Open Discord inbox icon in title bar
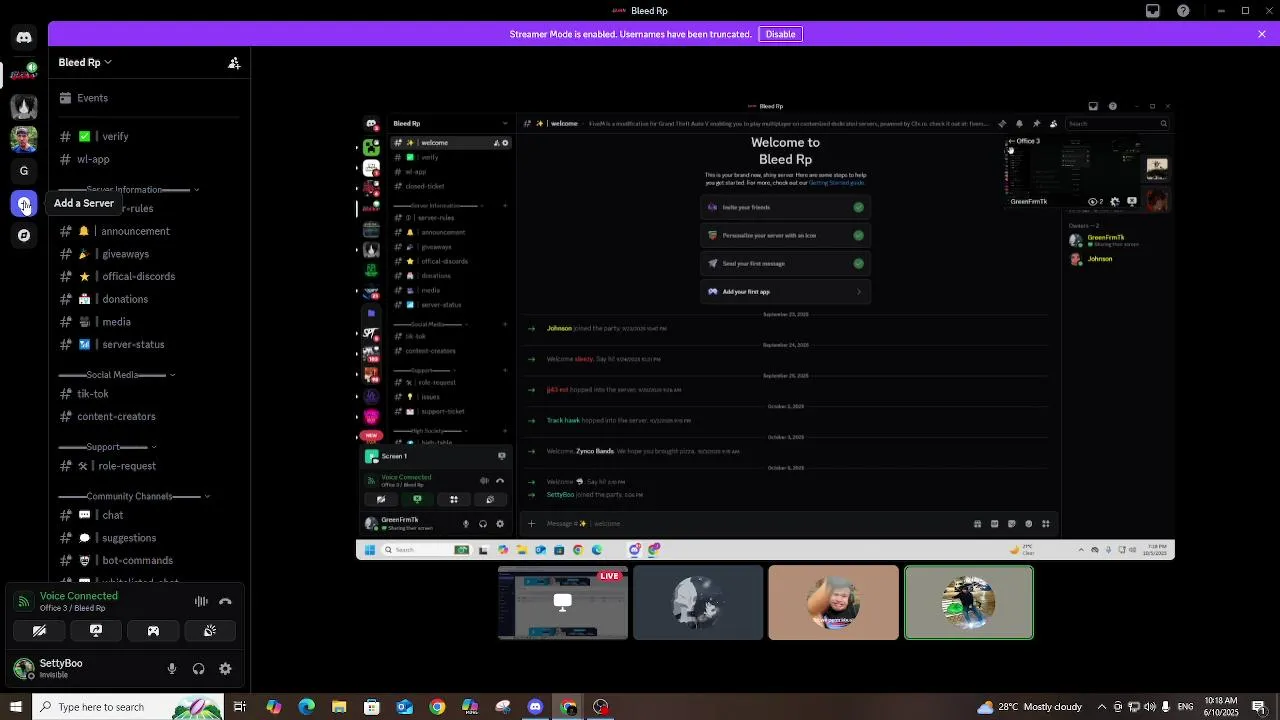 point(1153,11)
